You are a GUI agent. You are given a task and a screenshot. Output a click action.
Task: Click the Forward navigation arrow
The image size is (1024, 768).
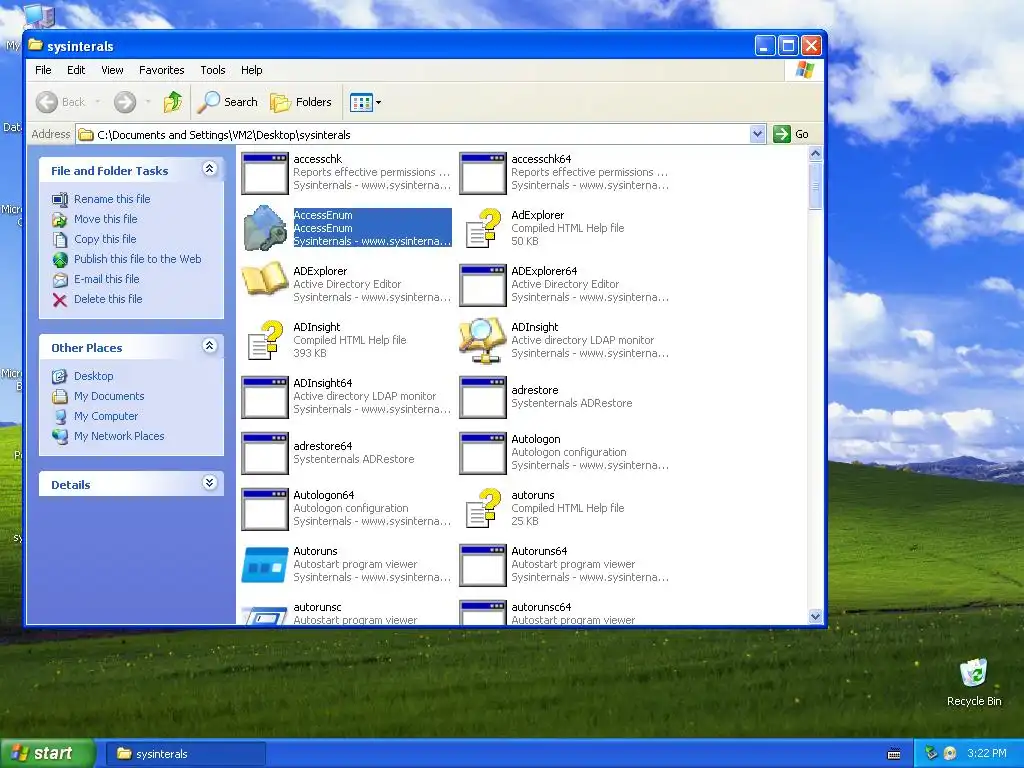(x=125, y=102)
